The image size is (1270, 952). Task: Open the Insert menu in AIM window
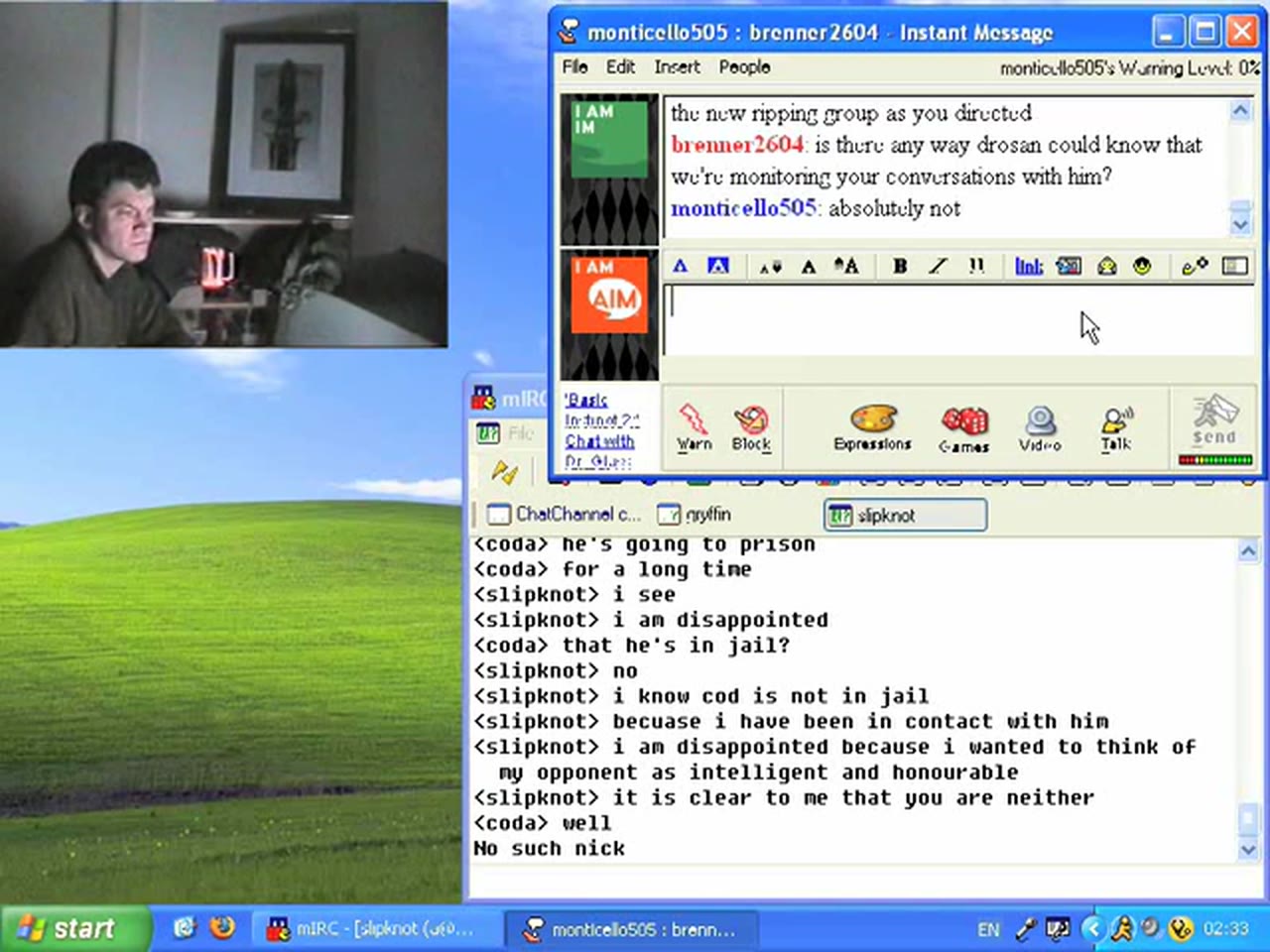coord(677,66)
